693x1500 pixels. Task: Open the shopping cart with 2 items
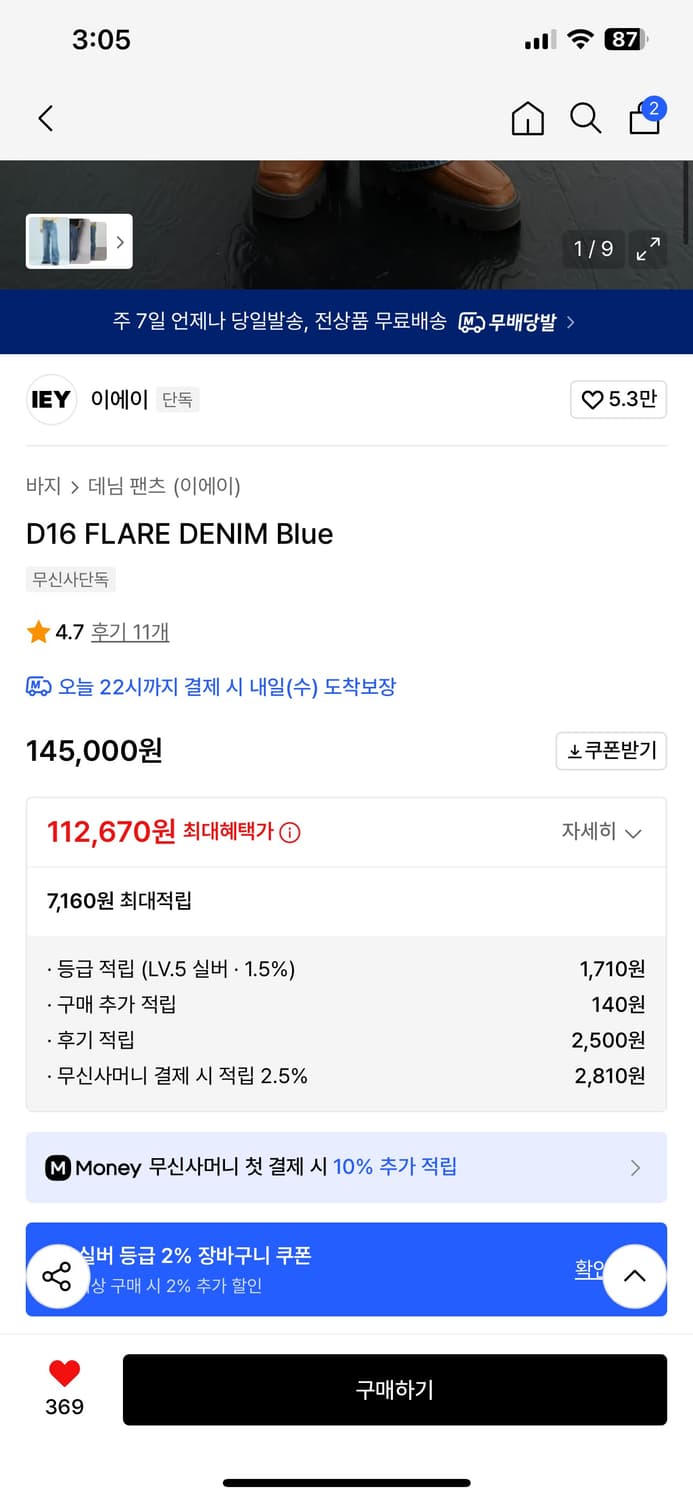coord(645,120)
